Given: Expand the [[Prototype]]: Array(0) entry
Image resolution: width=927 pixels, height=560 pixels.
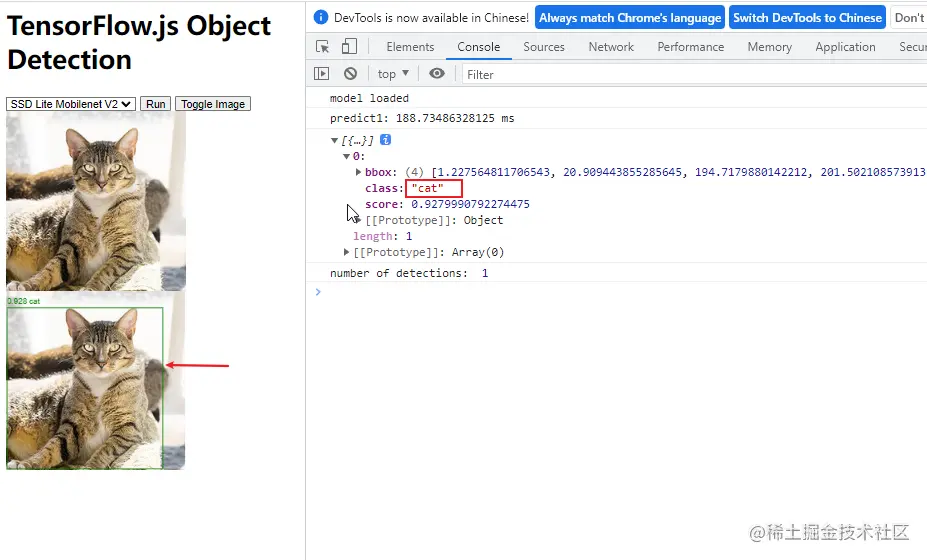Looking at the screenshot, I should tap(346, 252).
